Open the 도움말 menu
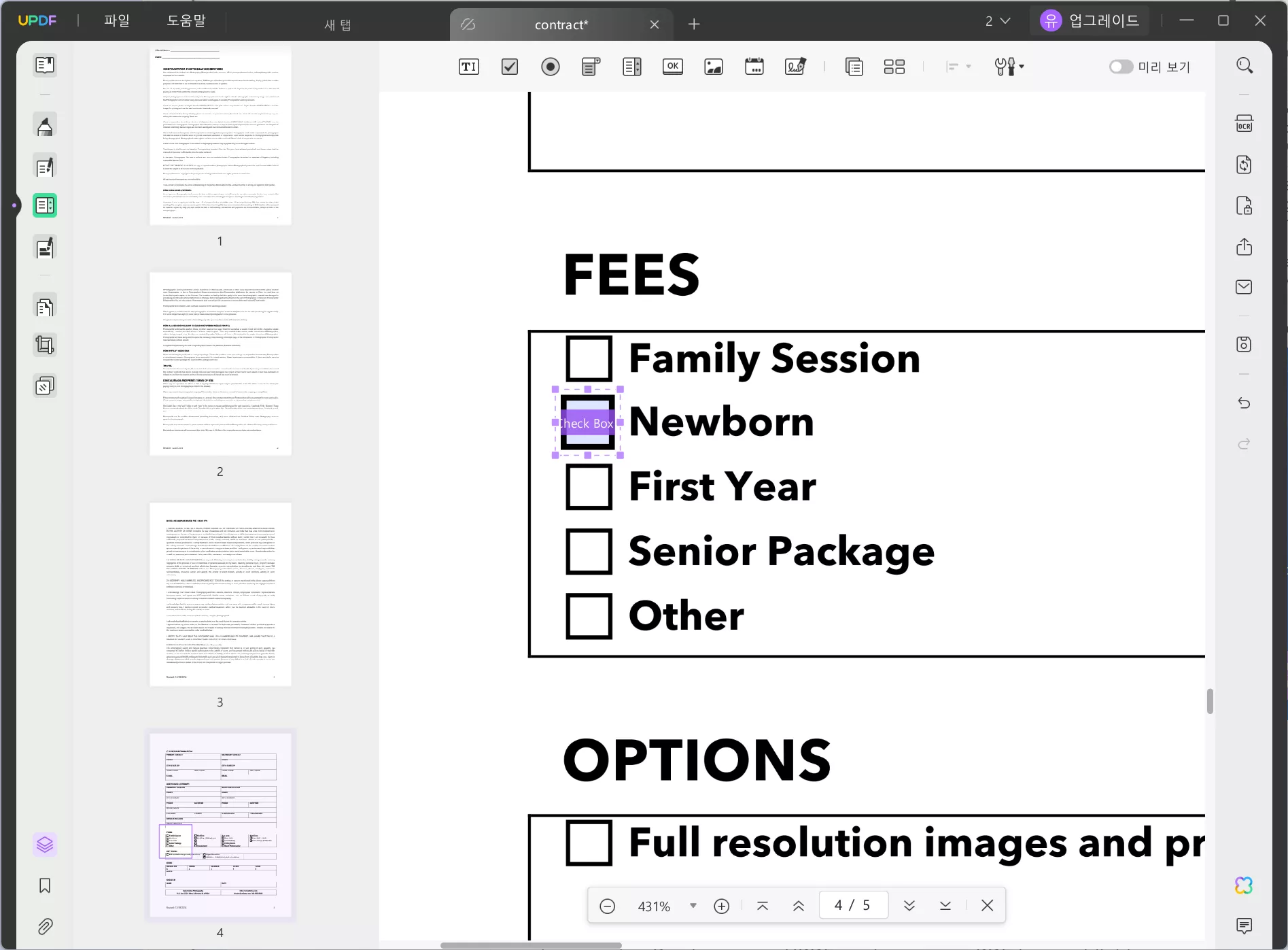 pos(186,20)
